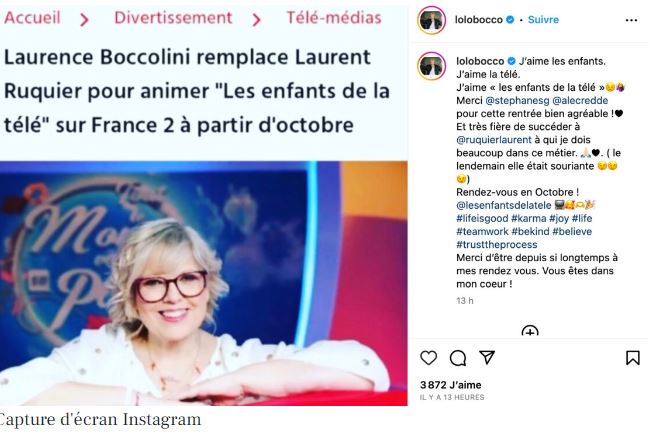Viewport: 655px width, 436px height.
Task: Open comments with the speech bubble icon
Action: [458, 358]
